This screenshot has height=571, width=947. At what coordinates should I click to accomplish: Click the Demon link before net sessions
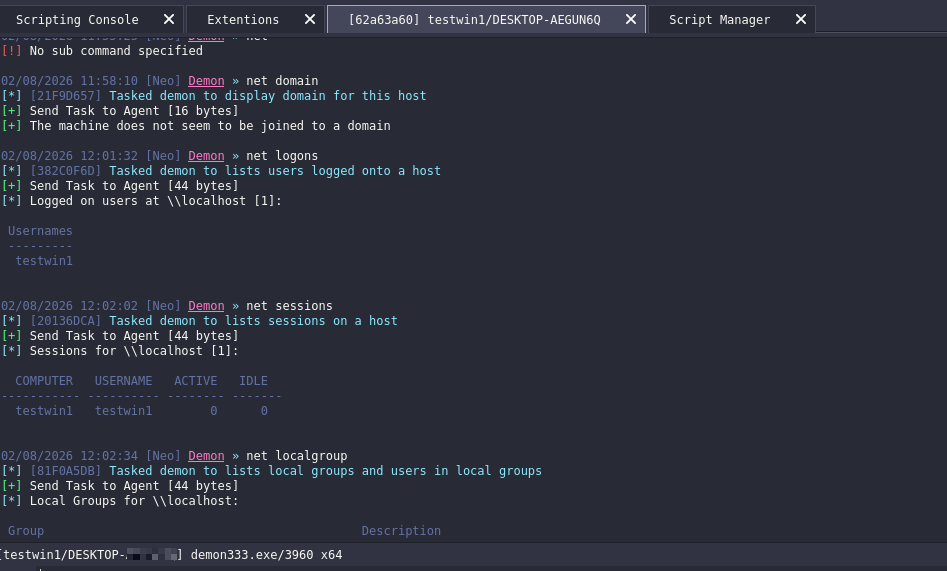206,306
